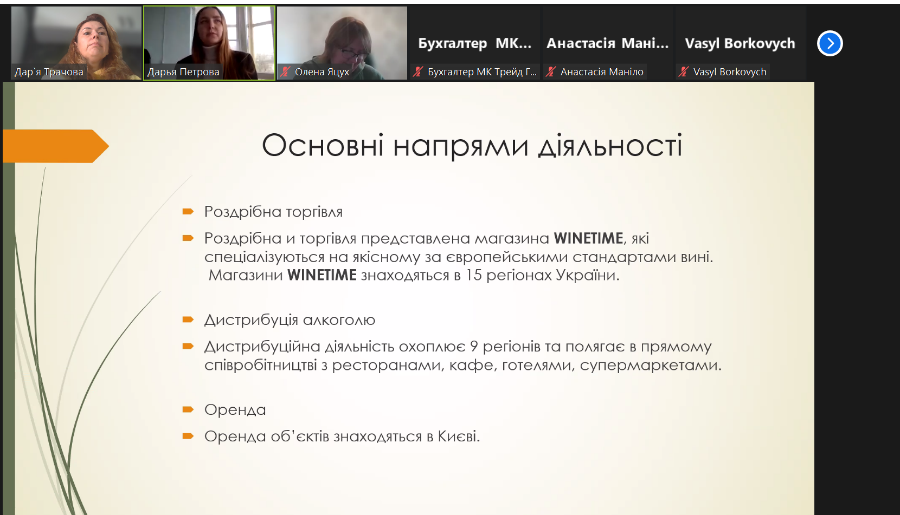Click the slide title Основні напрями діяльності
Screen dimensions: 900x515
(472, 145)
